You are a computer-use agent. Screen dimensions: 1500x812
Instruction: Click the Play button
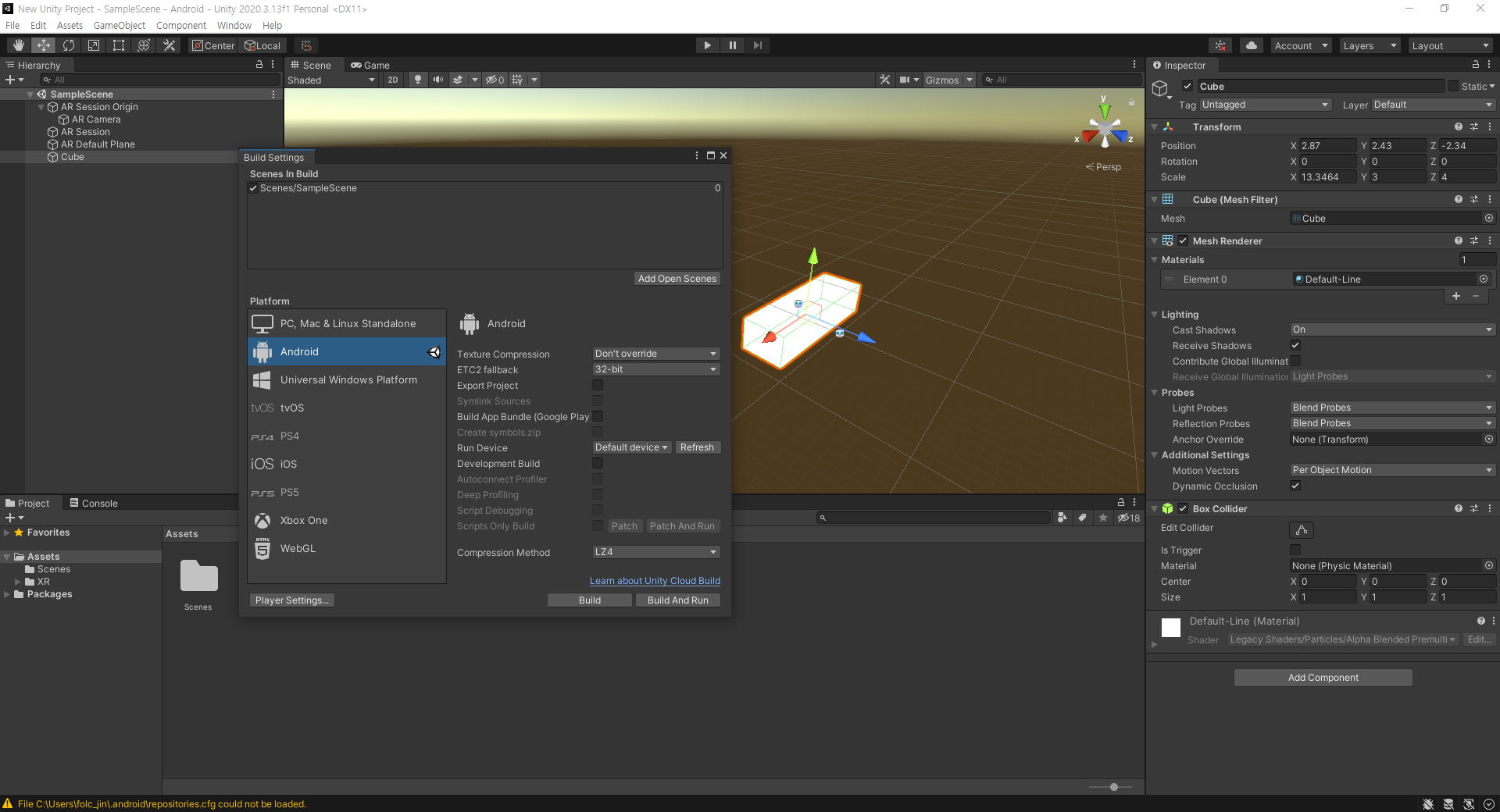(x=707, y=45)
